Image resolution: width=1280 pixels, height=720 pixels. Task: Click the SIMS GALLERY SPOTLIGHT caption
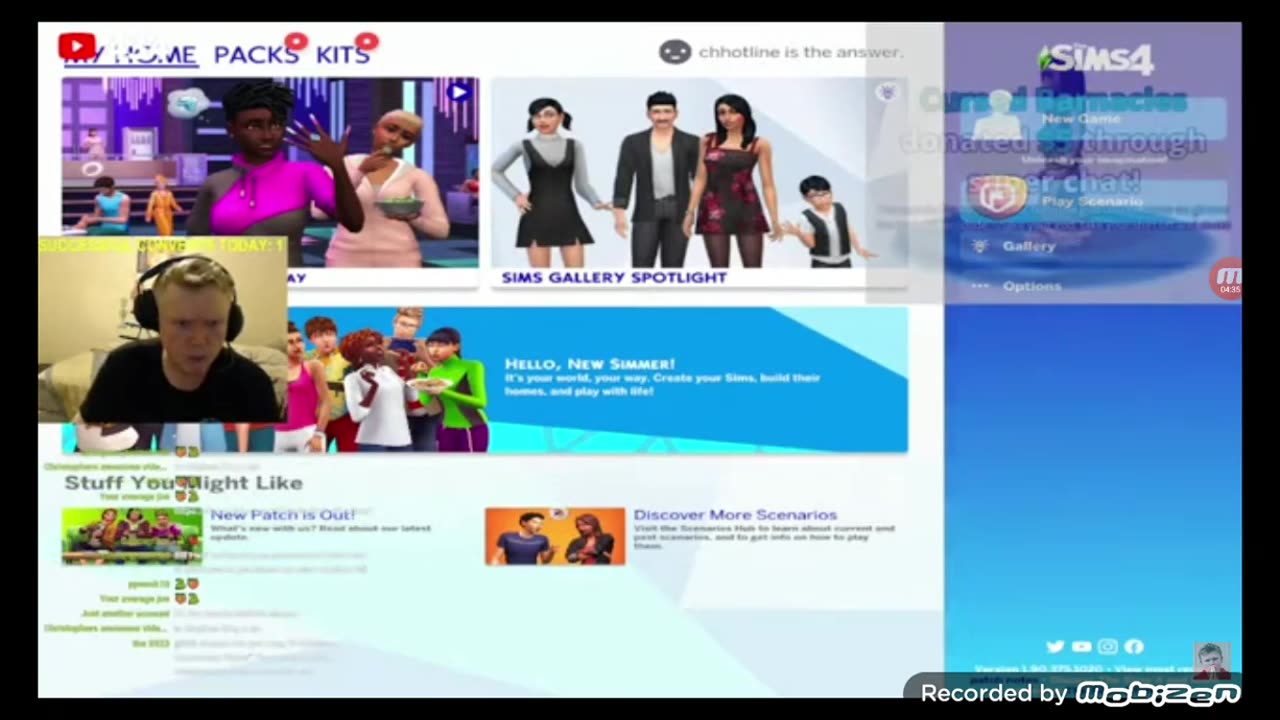614,278
